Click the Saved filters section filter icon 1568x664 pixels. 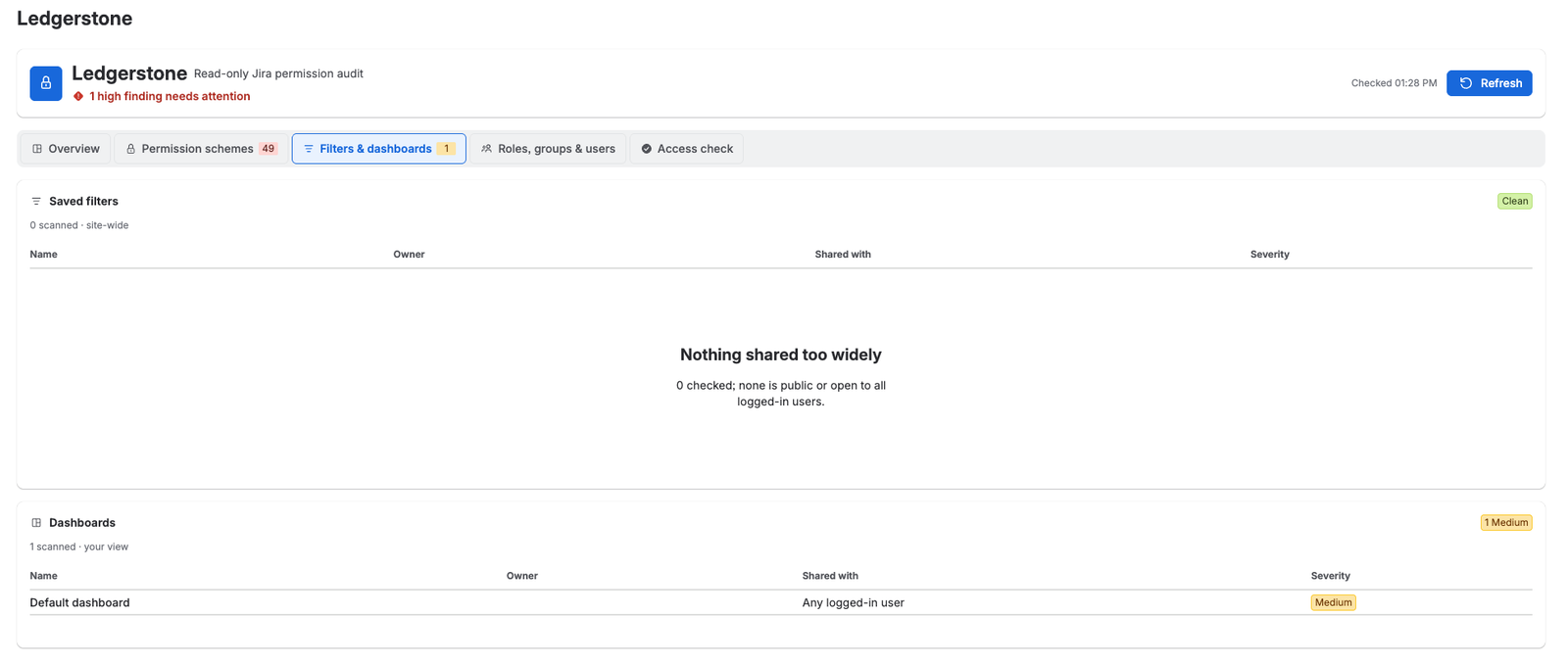pyautogui.click(x=36, y=201)
